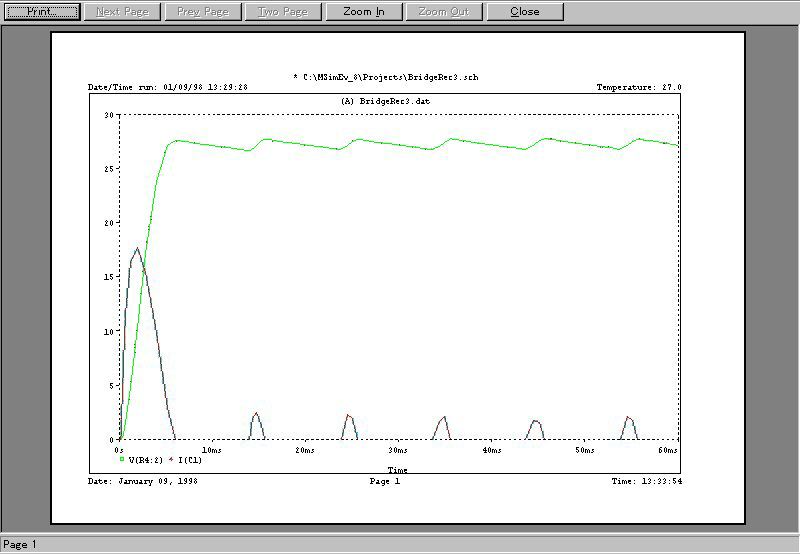
Task: Click the peak of the large current spike
Action: 137,248
